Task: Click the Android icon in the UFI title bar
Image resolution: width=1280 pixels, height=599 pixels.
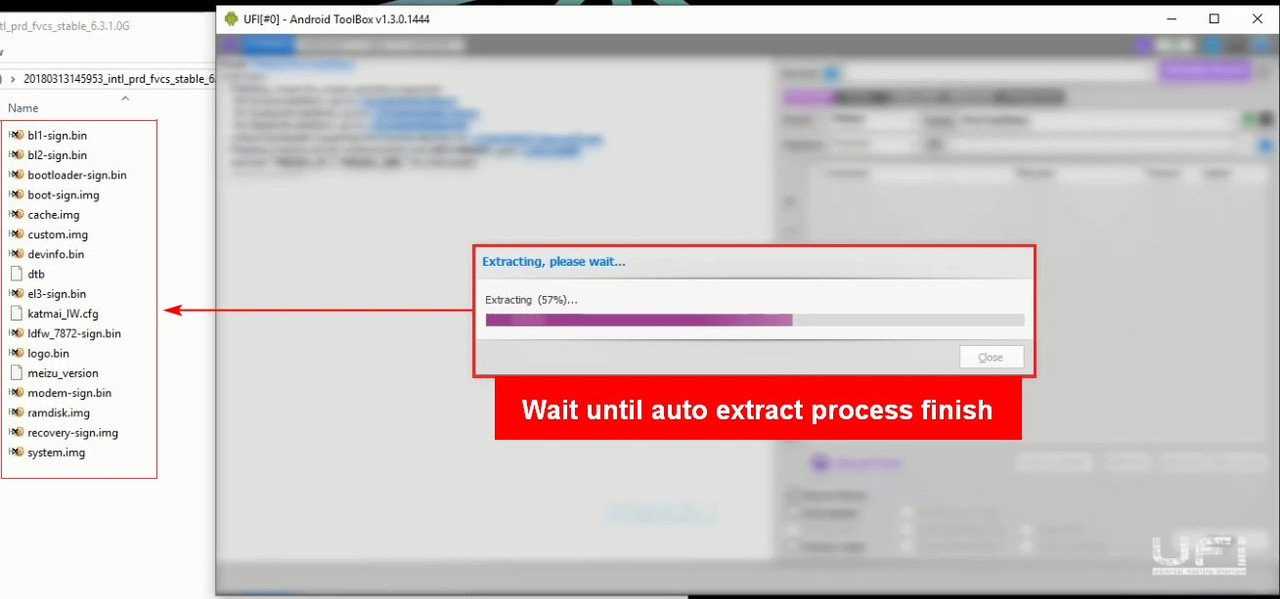Action: pos(232,19)
